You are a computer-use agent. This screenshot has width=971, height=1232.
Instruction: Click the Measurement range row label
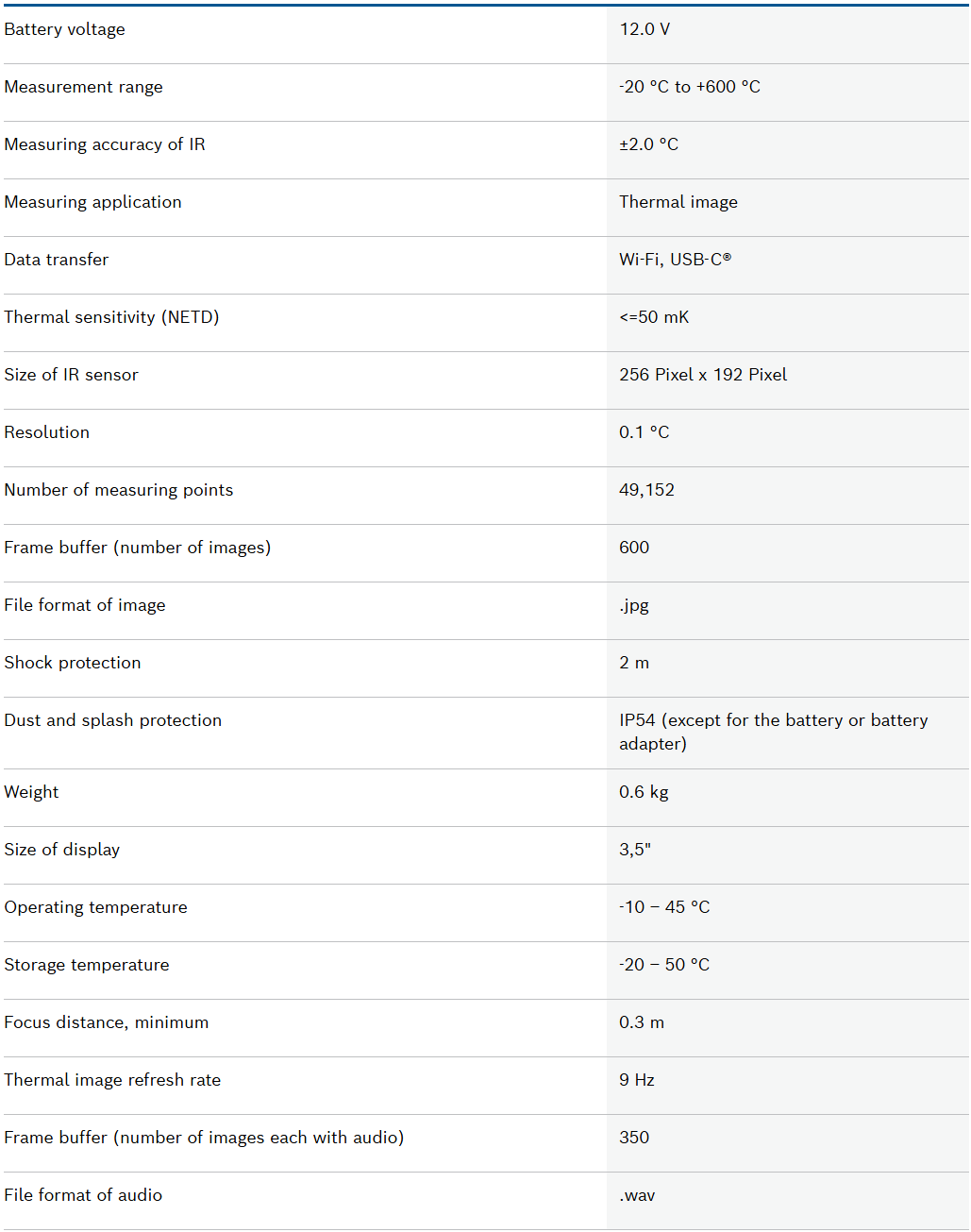pos(83,87)
